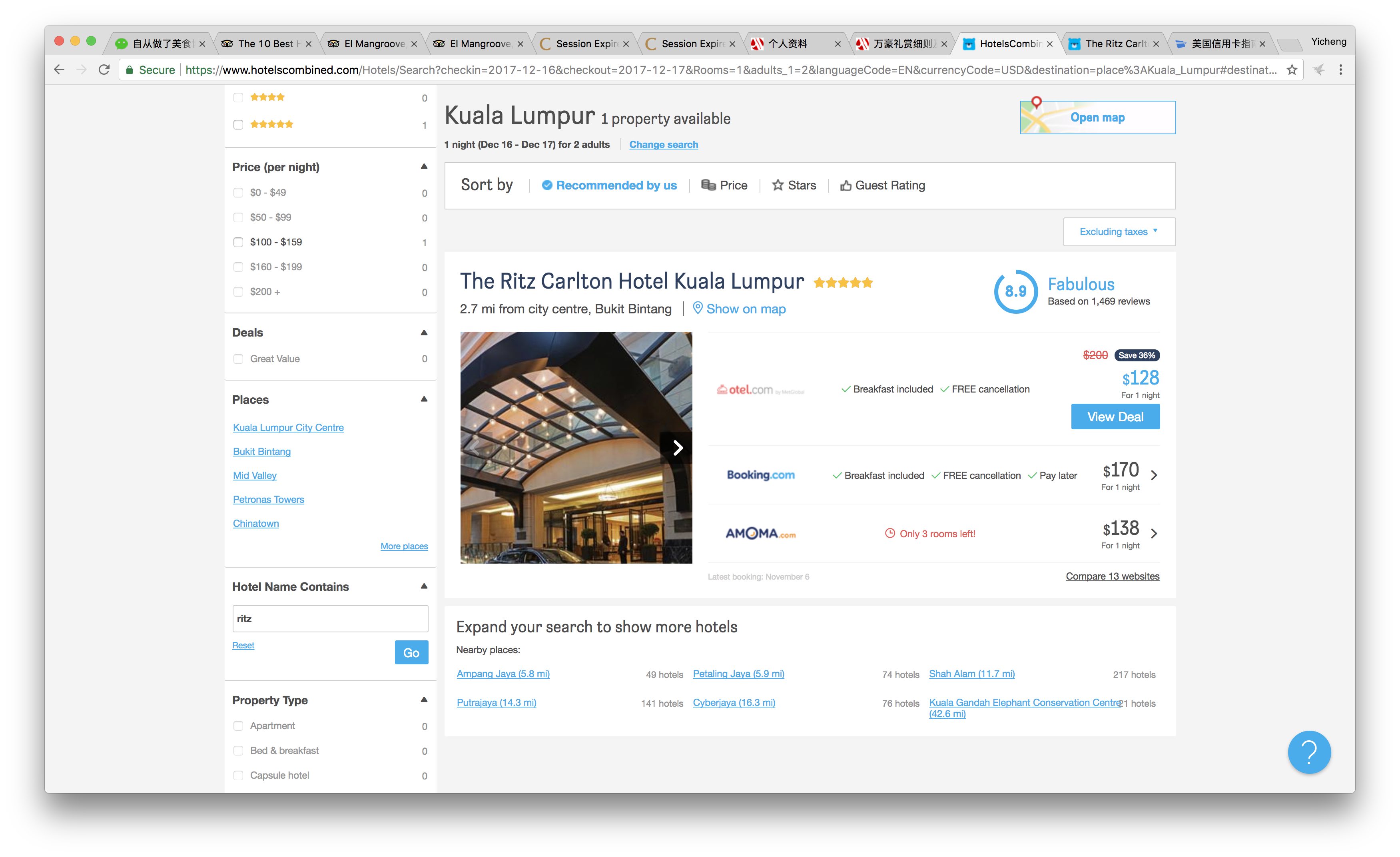Click the Booking.com provider logo
This screenshot has width=1400, height=857.
(760, 475)
